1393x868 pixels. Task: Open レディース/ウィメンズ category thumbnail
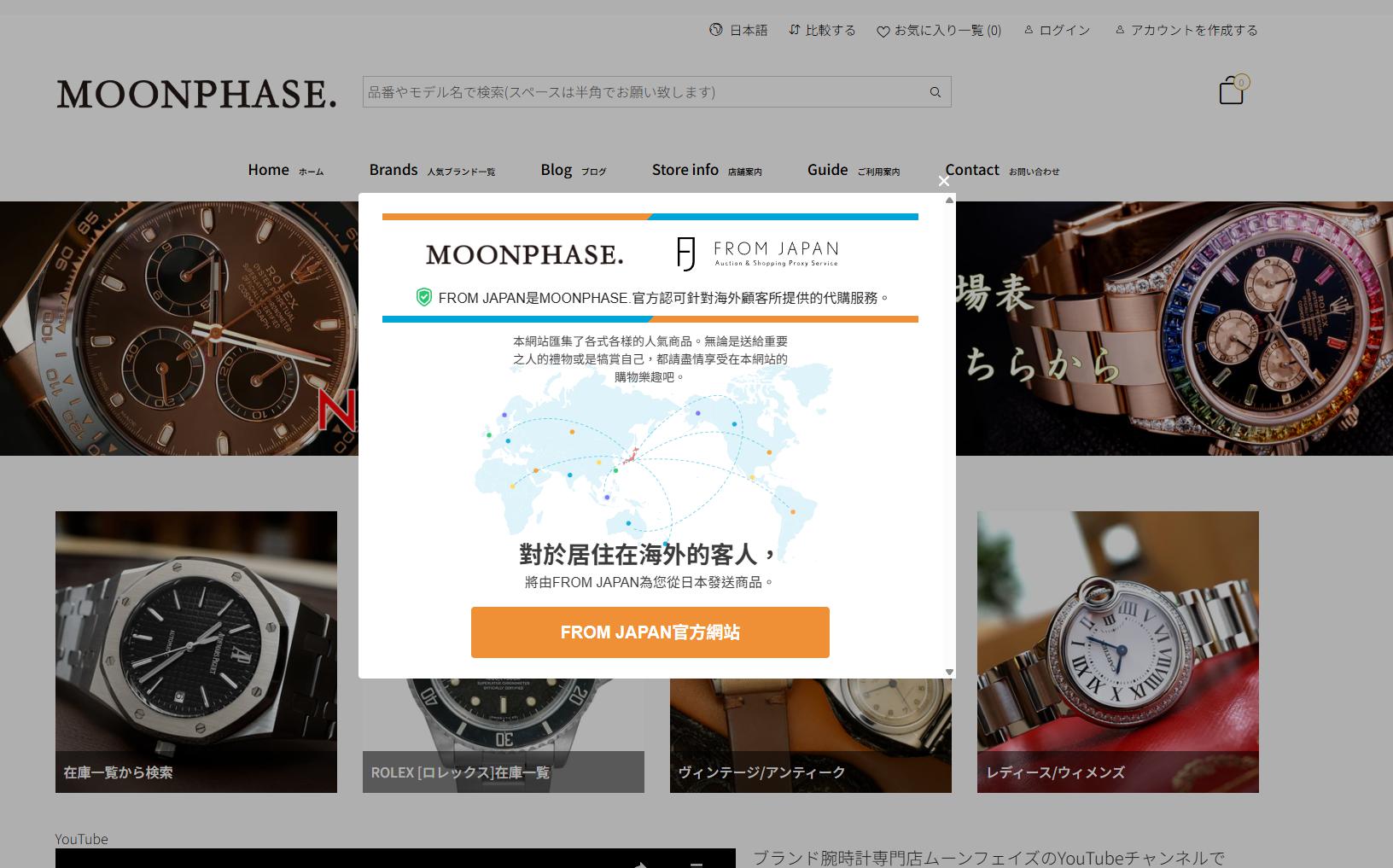coord(1118,652)
